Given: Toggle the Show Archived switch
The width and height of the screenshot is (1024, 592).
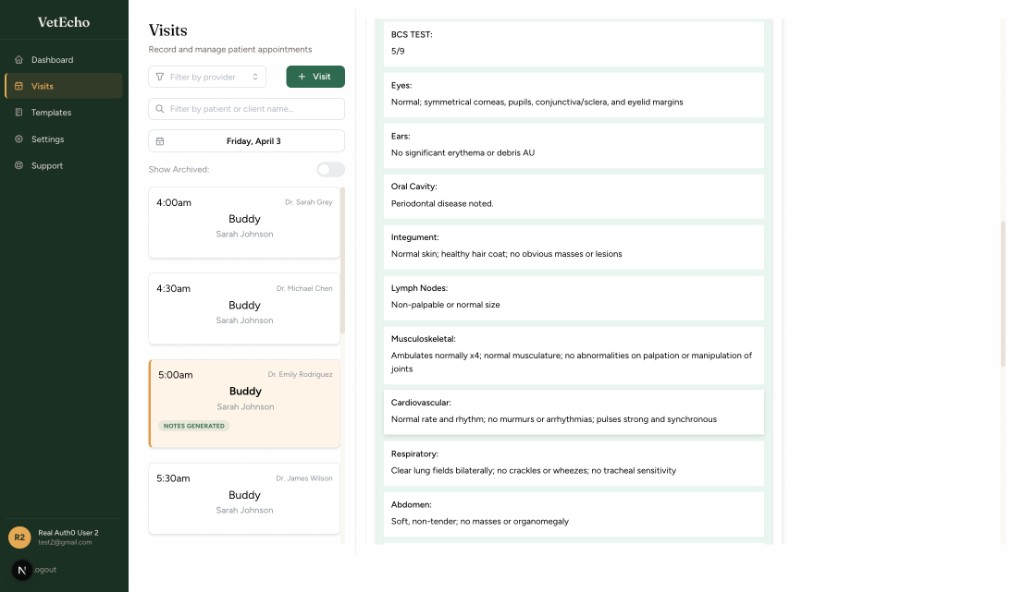Looking at the screenshot, I should (330, 170).
